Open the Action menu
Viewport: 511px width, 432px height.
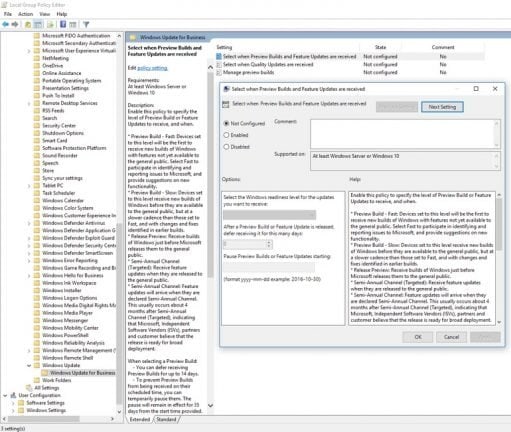pos(26,14)
